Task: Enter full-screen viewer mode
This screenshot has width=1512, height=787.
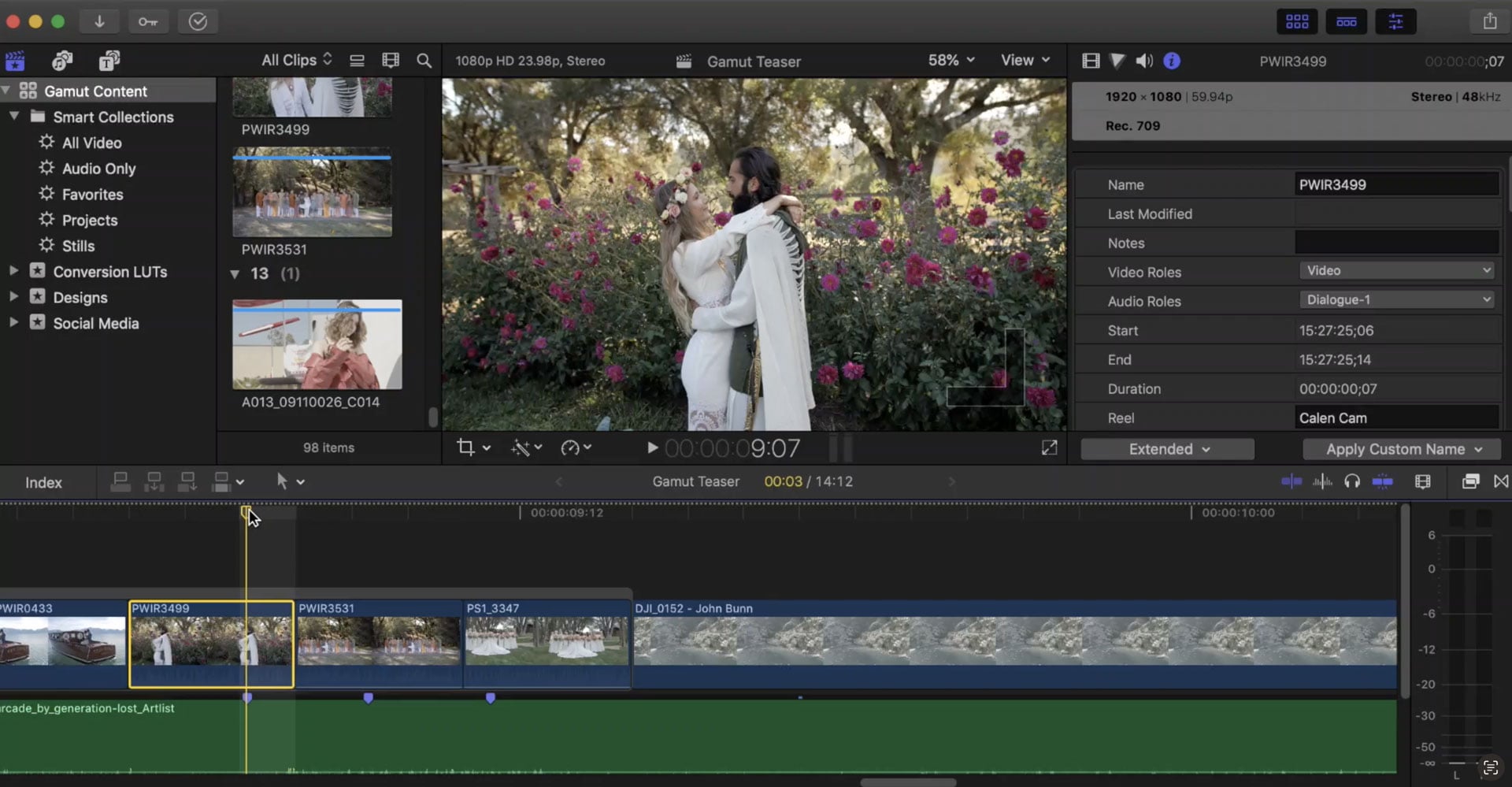Action: click(1049, 447)
